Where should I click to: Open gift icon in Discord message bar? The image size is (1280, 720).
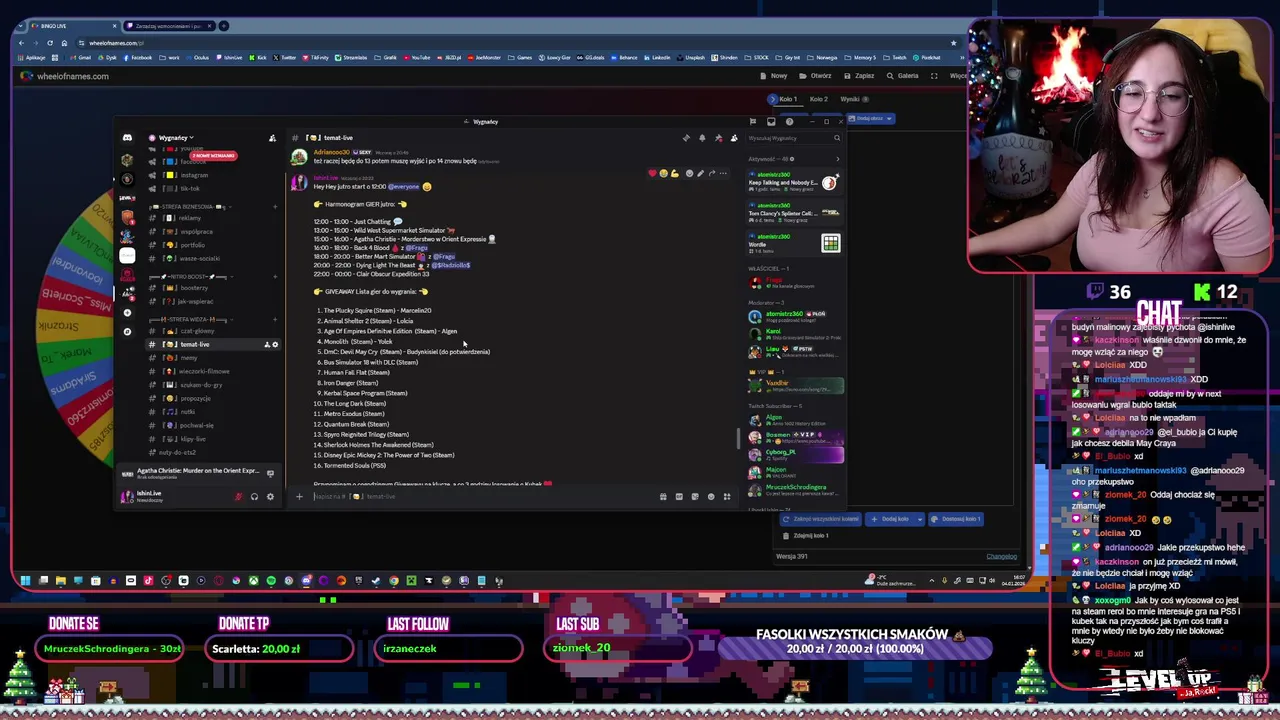663,496
